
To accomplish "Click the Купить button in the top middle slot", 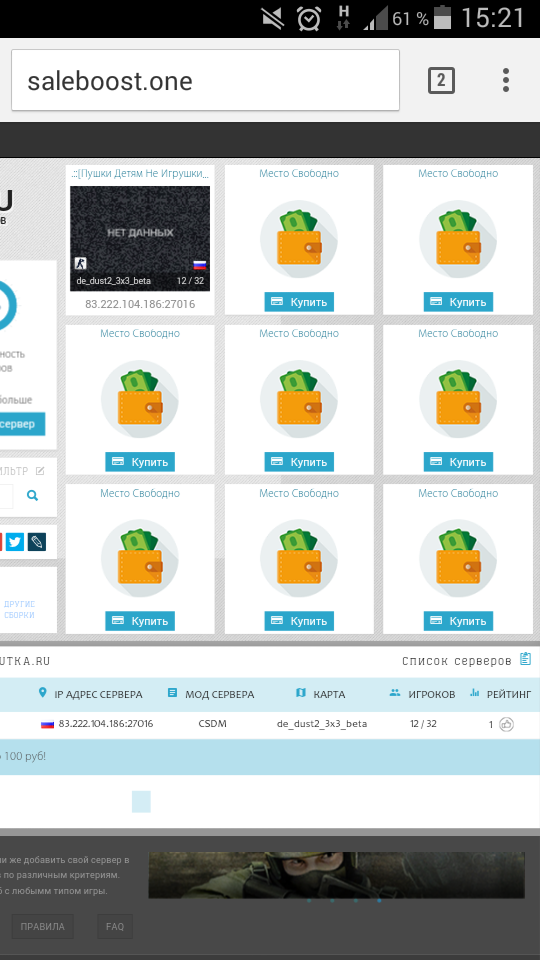I will pyautogui.click(x=299, y=302).
